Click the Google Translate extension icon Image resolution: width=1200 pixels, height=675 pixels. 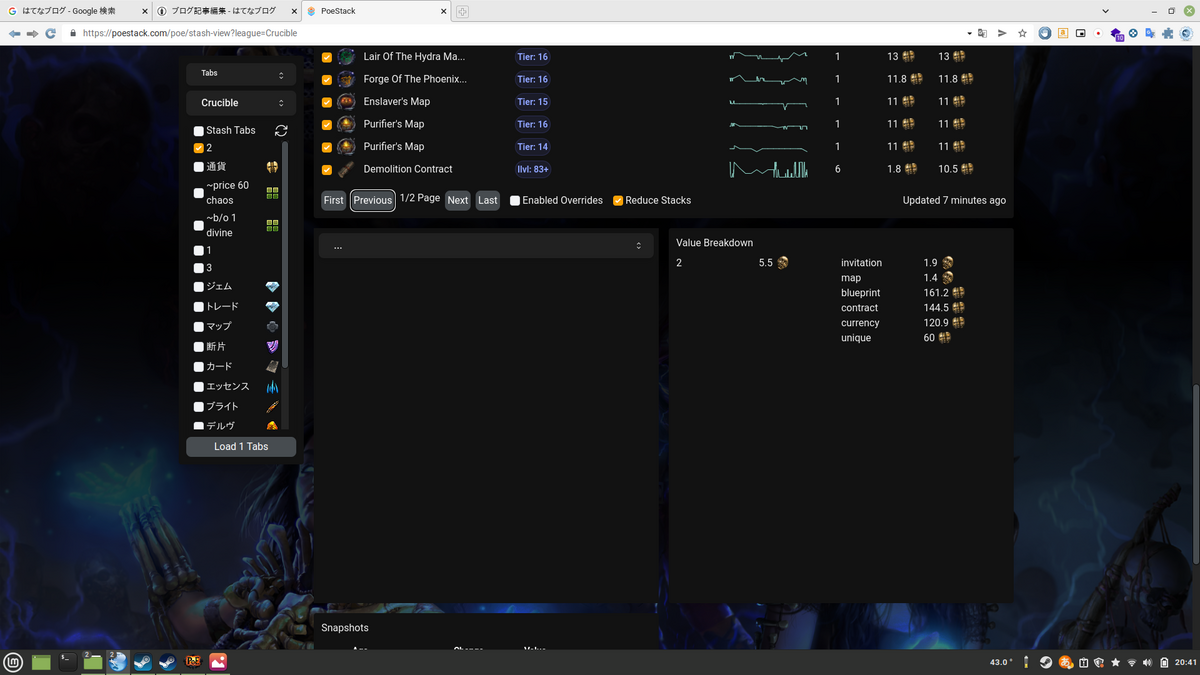(x=1150, y=33)
